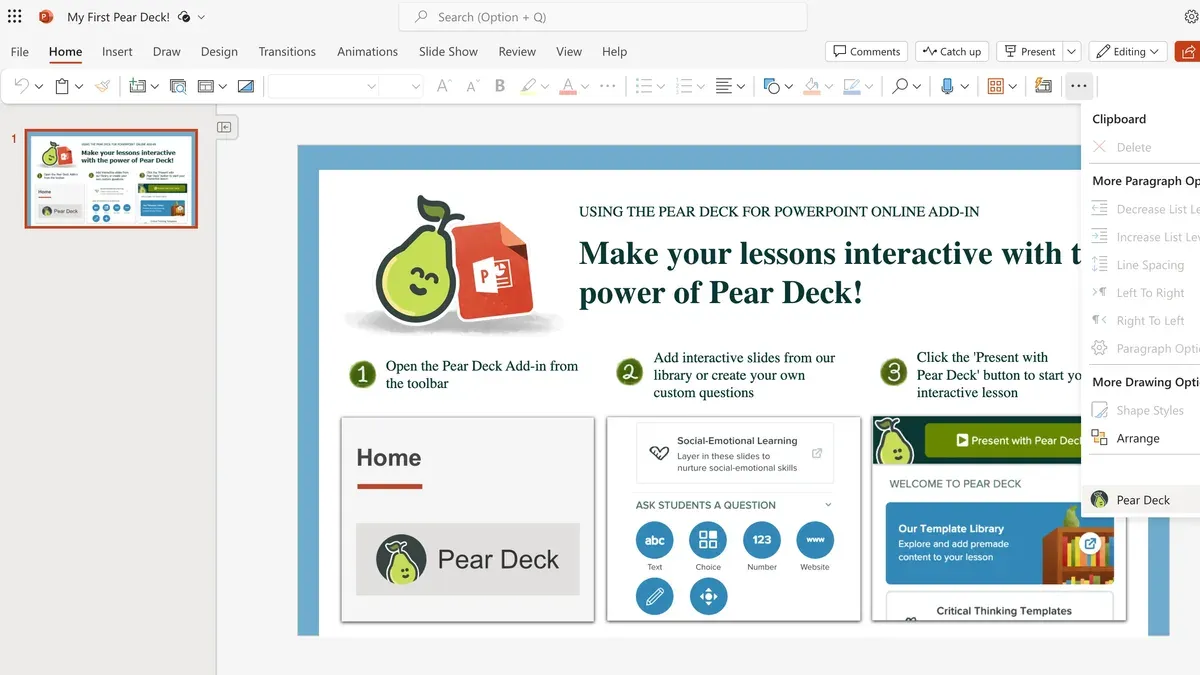The image size is (1200, 675).
Task: Switch to the Transitions tab
Action: click(x=287, y=51)
